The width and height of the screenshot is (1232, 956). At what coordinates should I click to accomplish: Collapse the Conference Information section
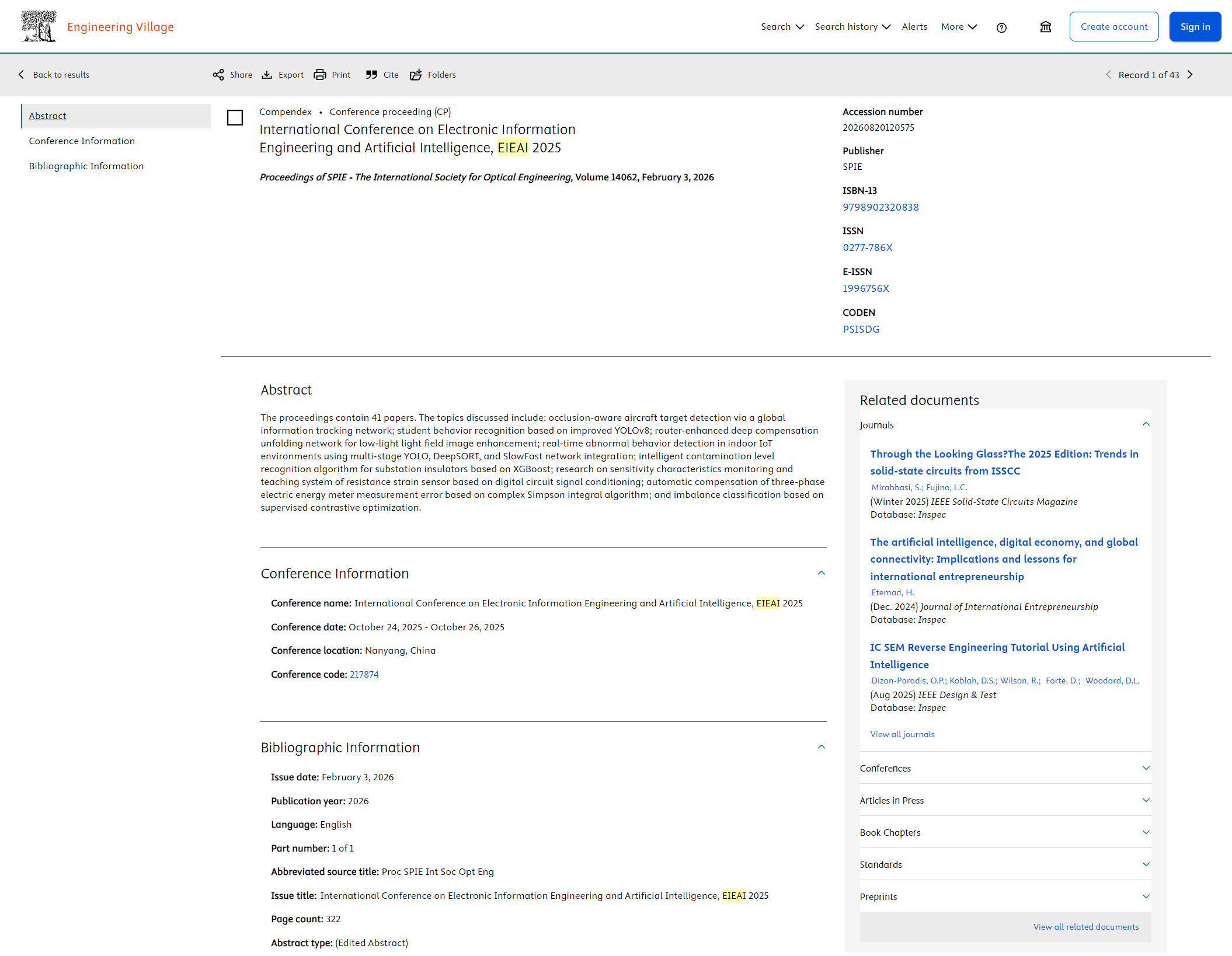(x=822, y=573)
